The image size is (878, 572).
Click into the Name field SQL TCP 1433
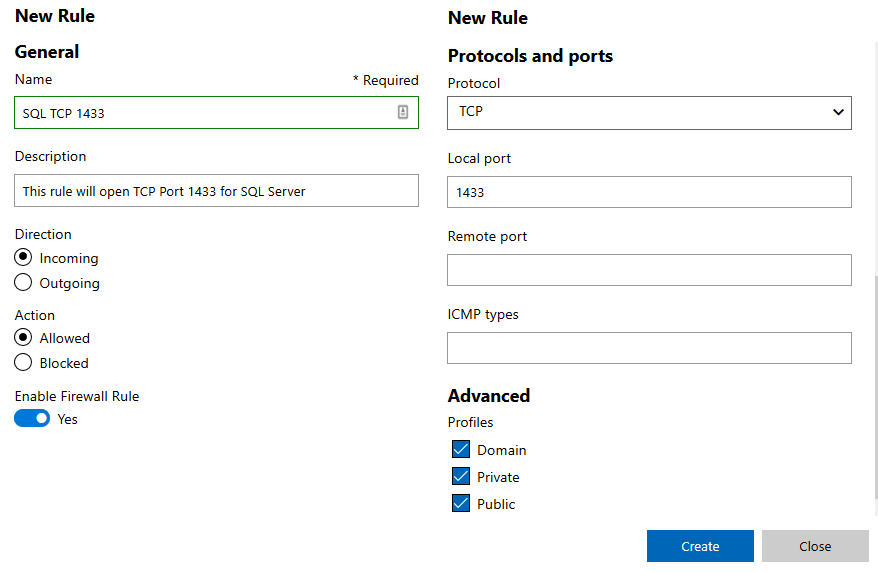216,112
